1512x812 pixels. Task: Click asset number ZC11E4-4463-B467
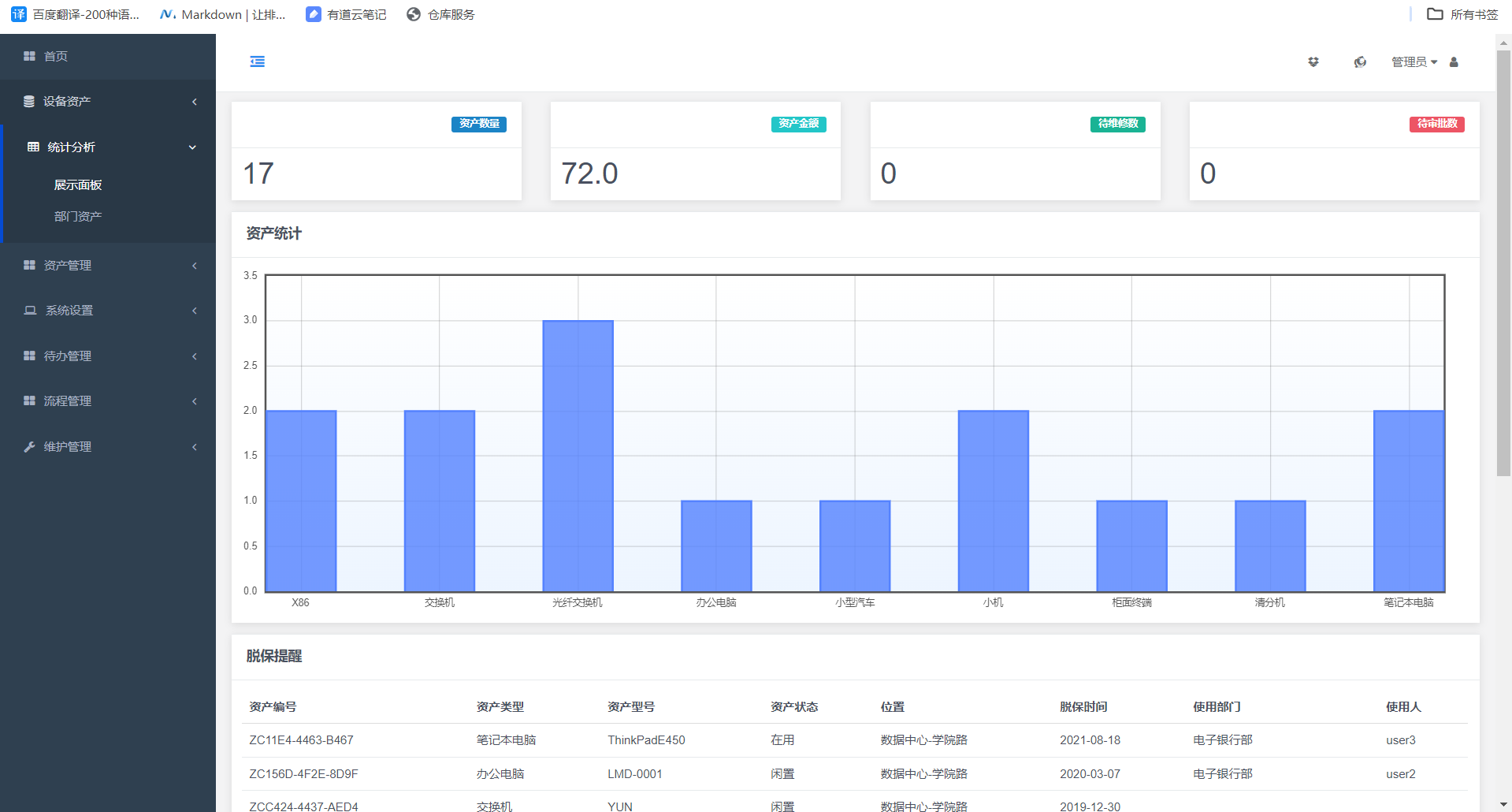click(x=301, y=740)
